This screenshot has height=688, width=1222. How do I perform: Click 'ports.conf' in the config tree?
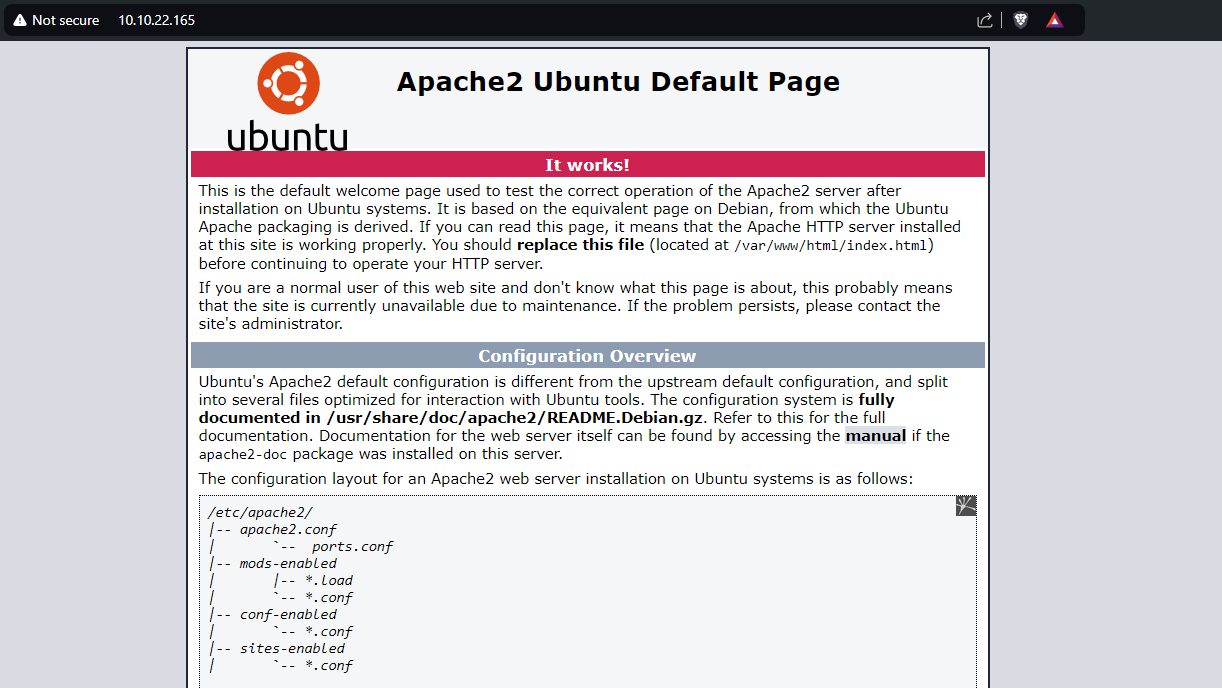[x=352, y=546]
